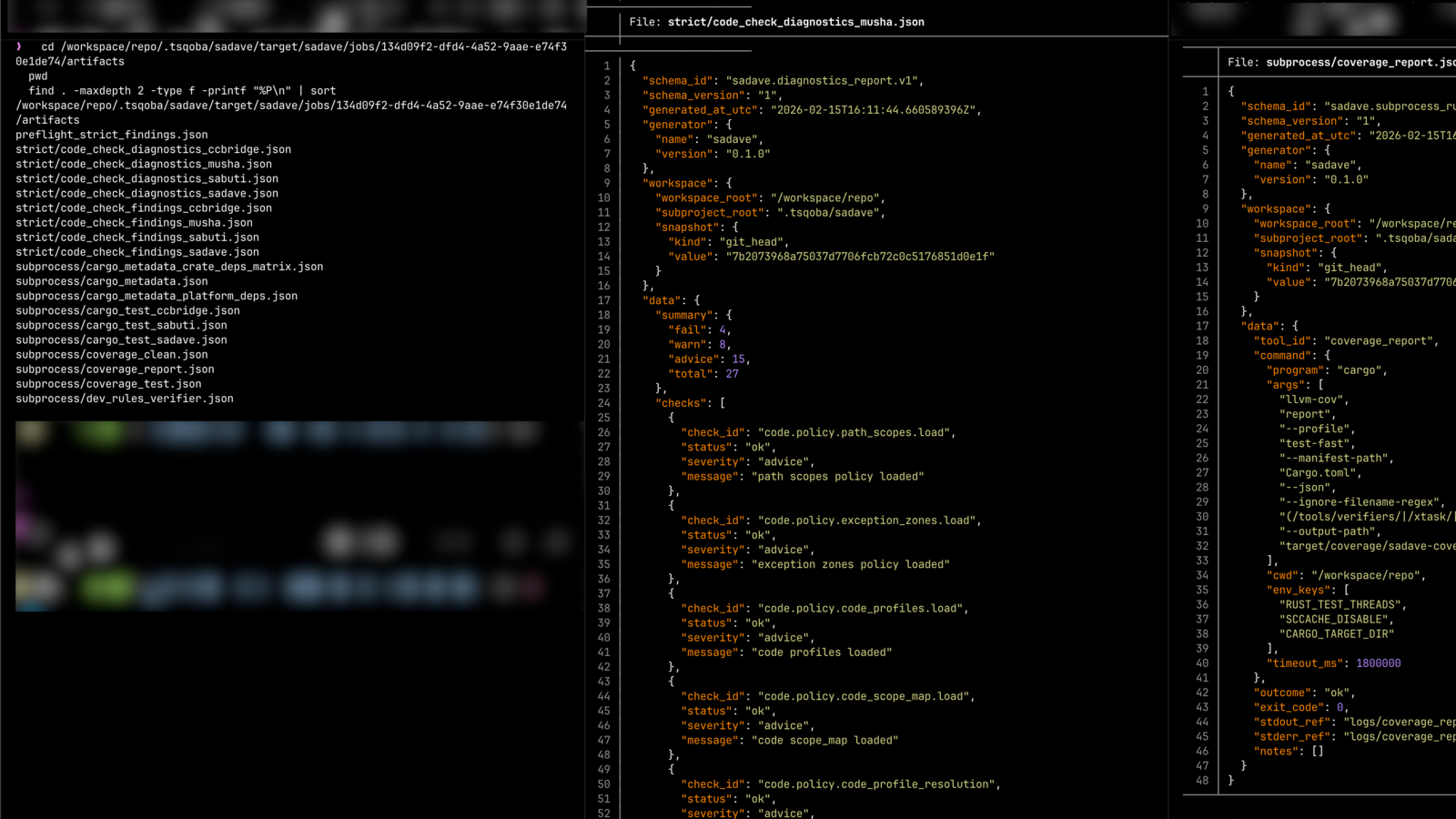Click the "env_keys" array key in coverage report
Image resolution: width=1456 pixels, height=819 pixels.
(x=1298, y=590)
